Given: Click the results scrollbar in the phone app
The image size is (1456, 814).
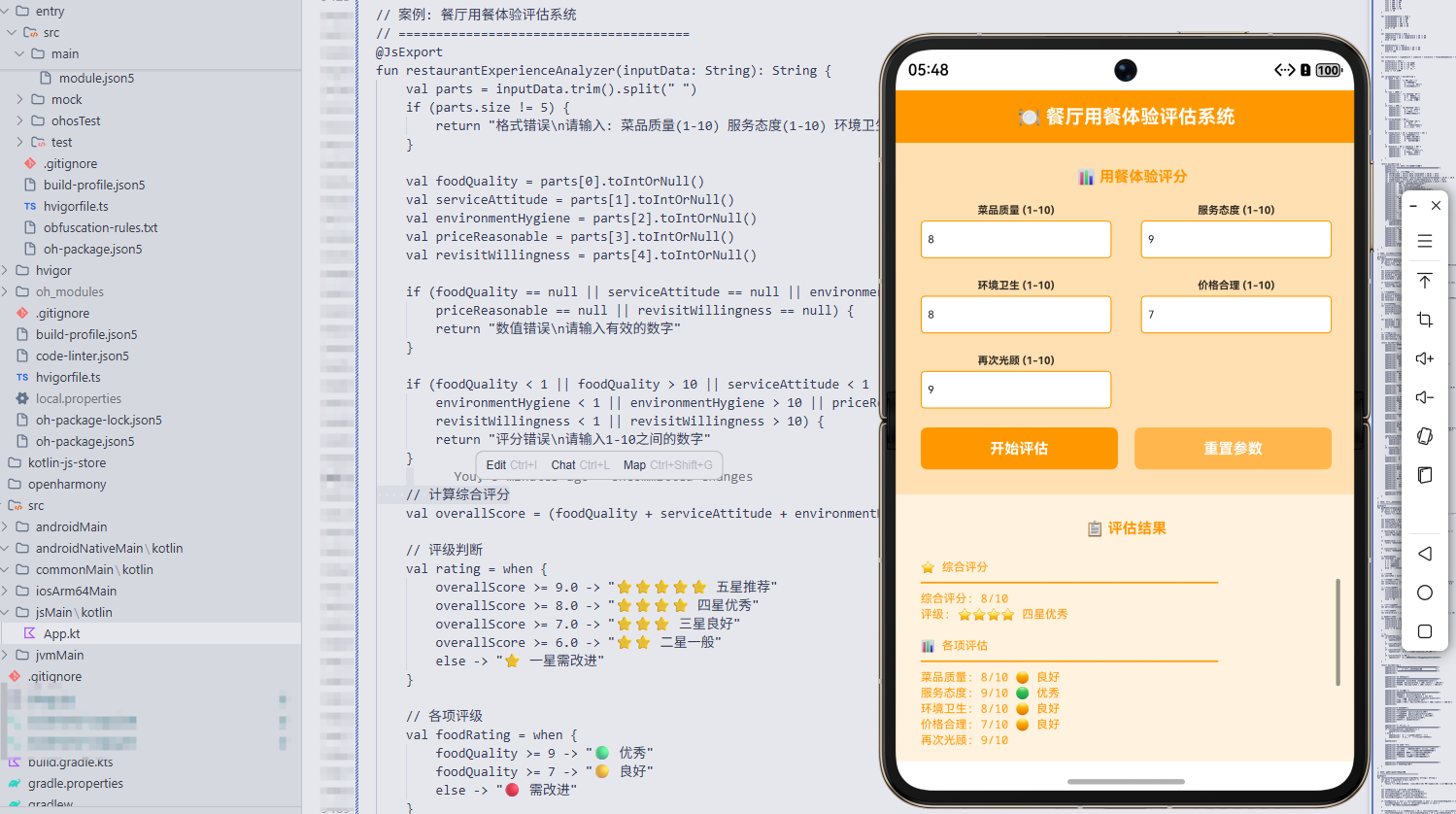Looking at the screenshot, I should (1338, 632).
